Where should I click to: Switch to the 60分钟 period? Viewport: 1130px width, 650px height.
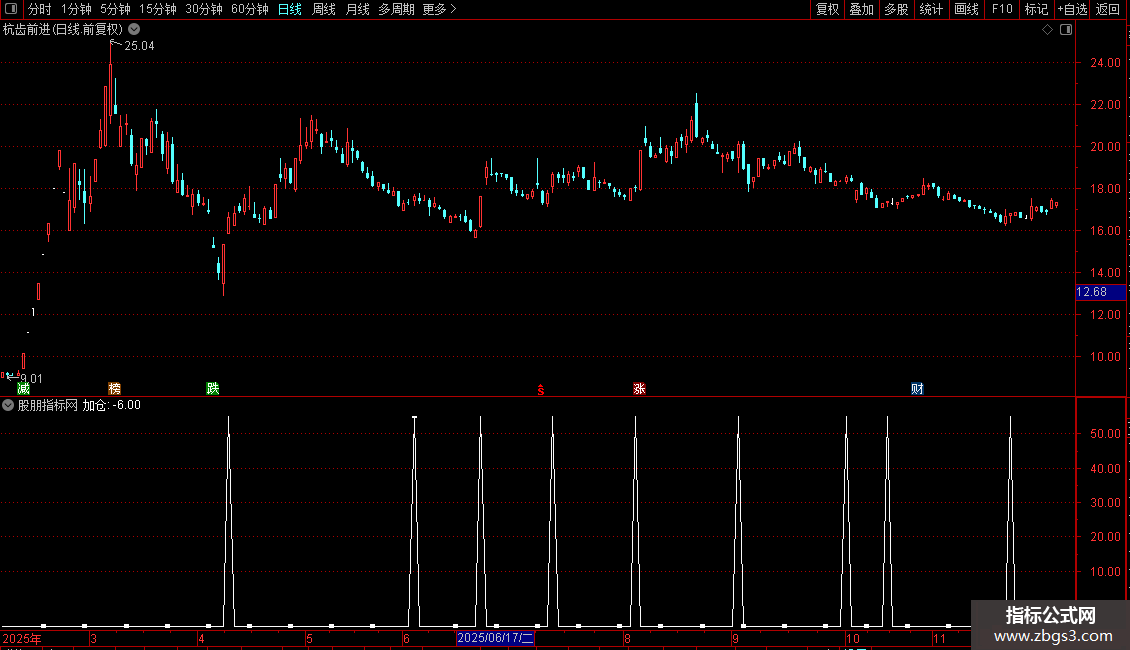(x=250, y=9)
